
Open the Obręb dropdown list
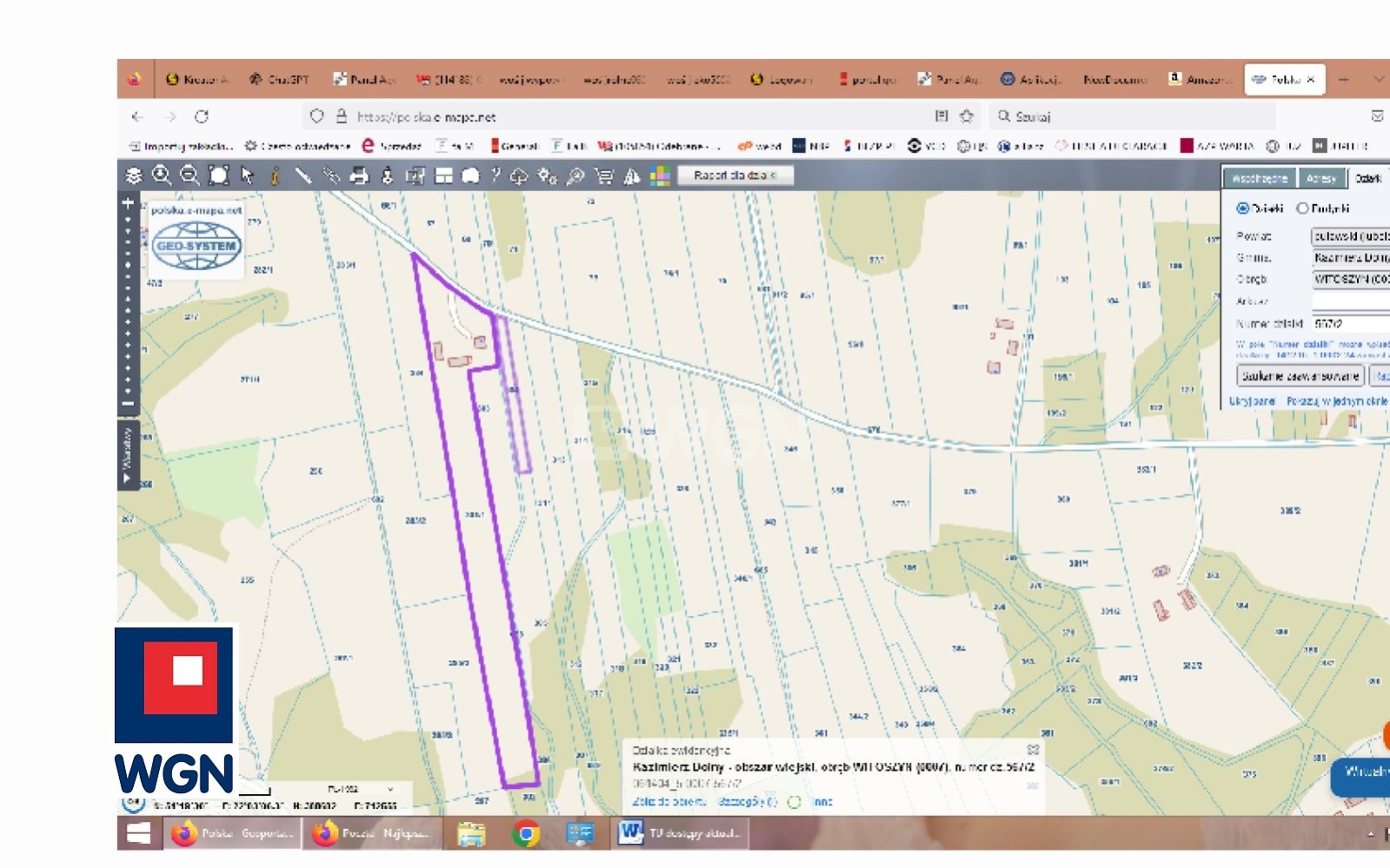point(1350,280)
